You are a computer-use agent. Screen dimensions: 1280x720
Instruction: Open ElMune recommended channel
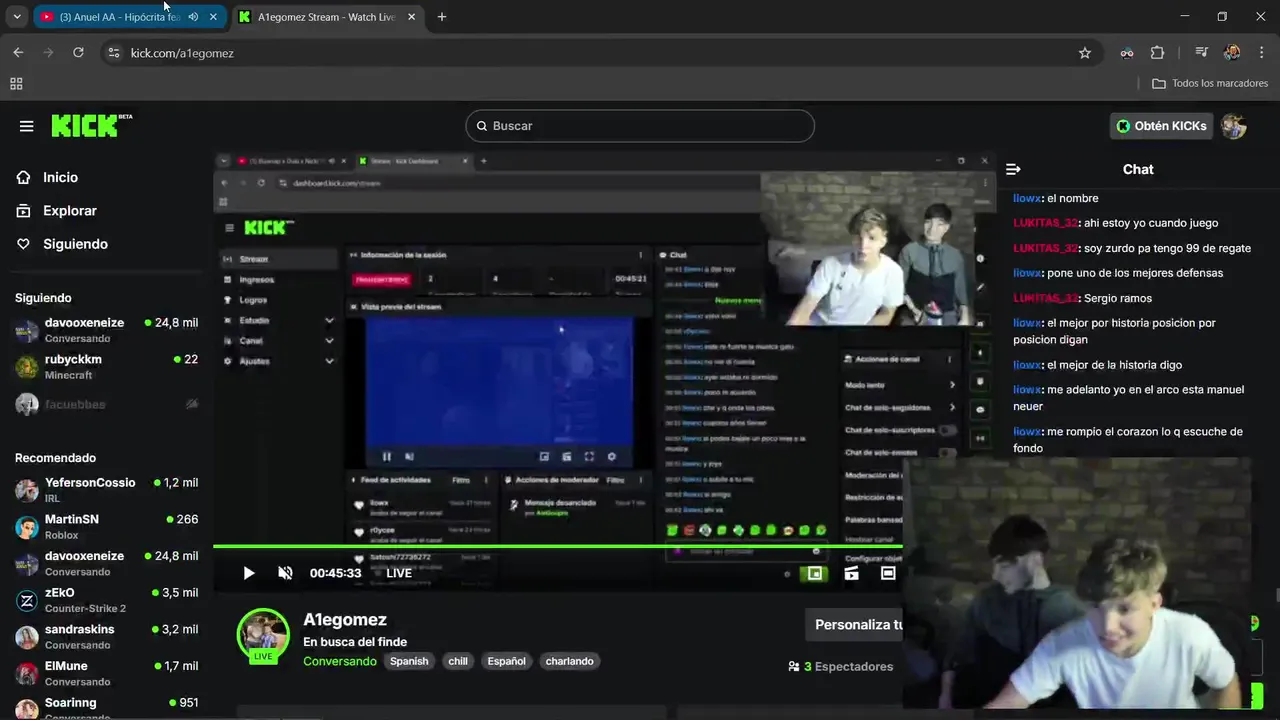tap(106, 673)
